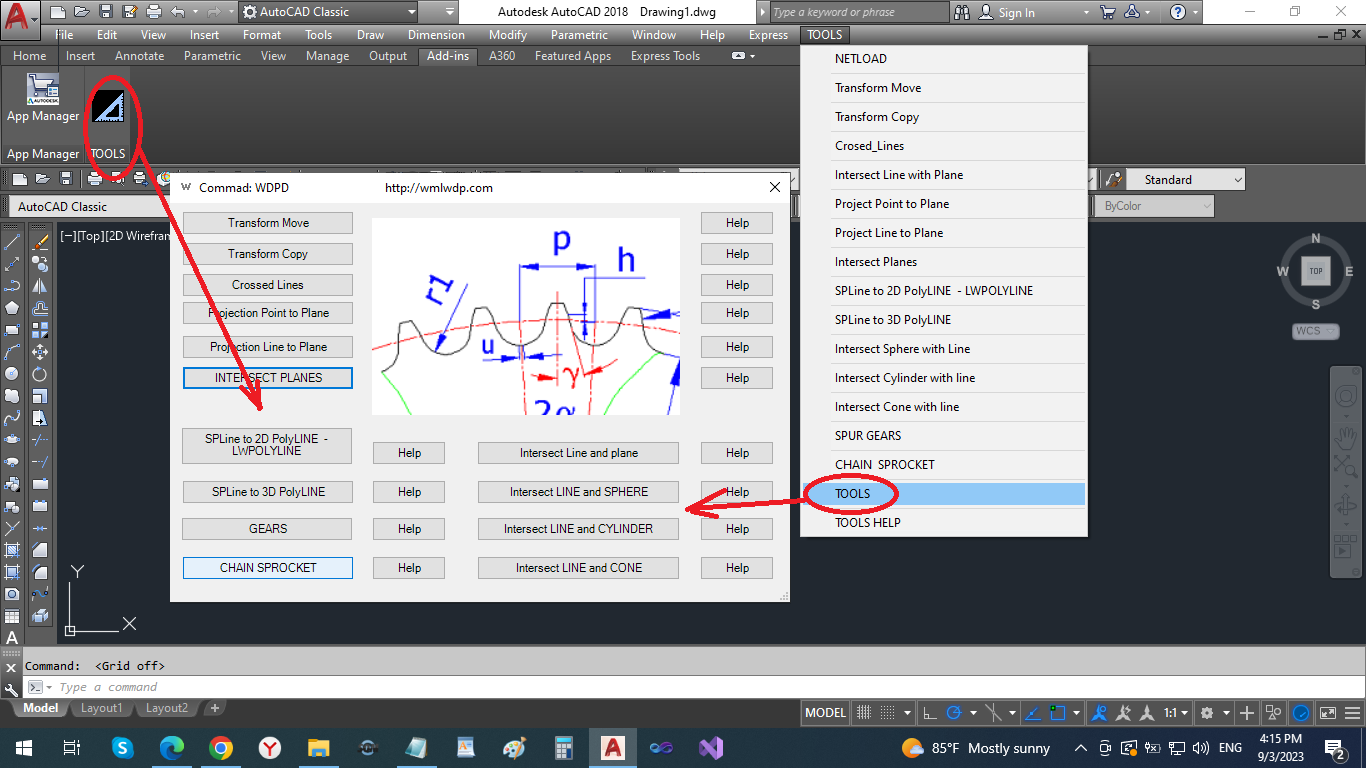Screen dimensions: 1366x768
Task: Switch to the Express Tools ribbon tab
Action: click(665, 56)
